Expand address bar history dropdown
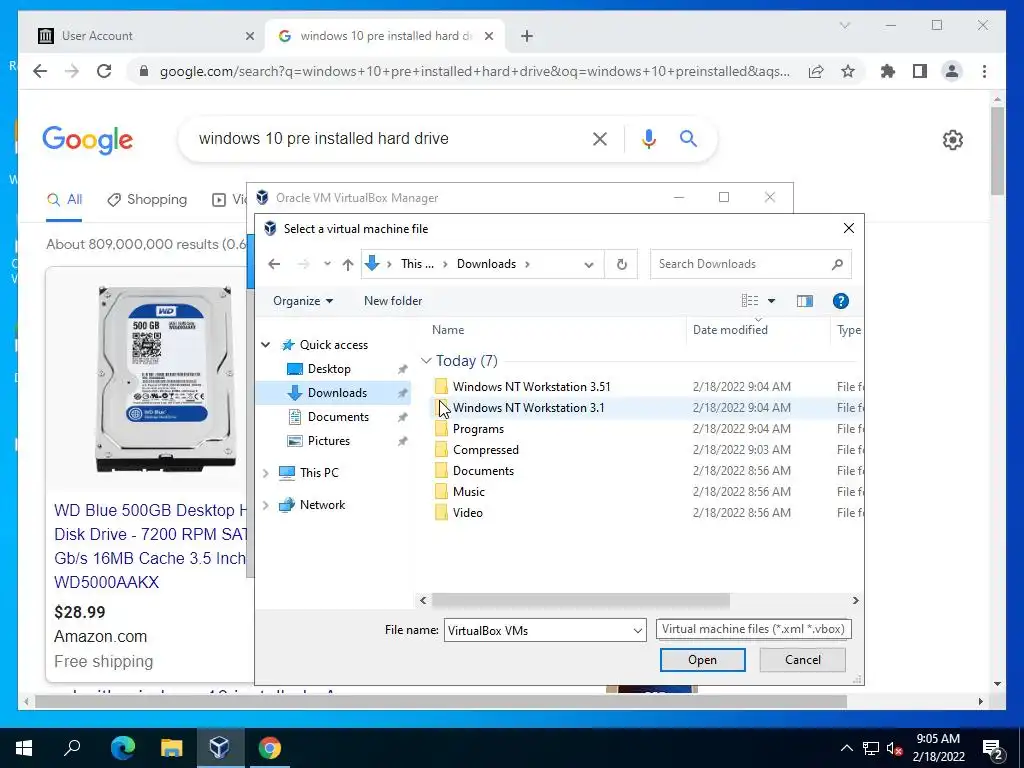The image size is (1024, 768). (588, 264)
